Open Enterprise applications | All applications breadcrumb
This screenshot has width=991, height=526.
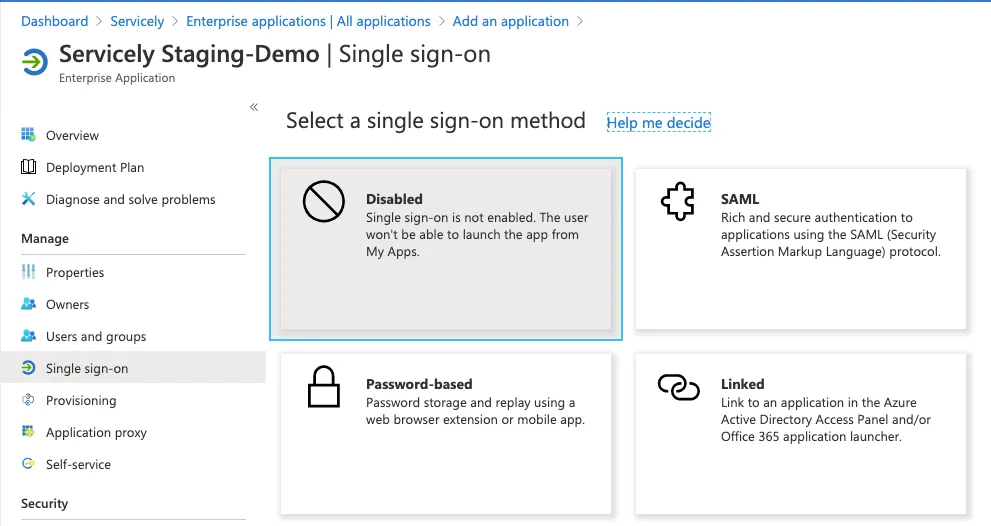coord(308,21)
